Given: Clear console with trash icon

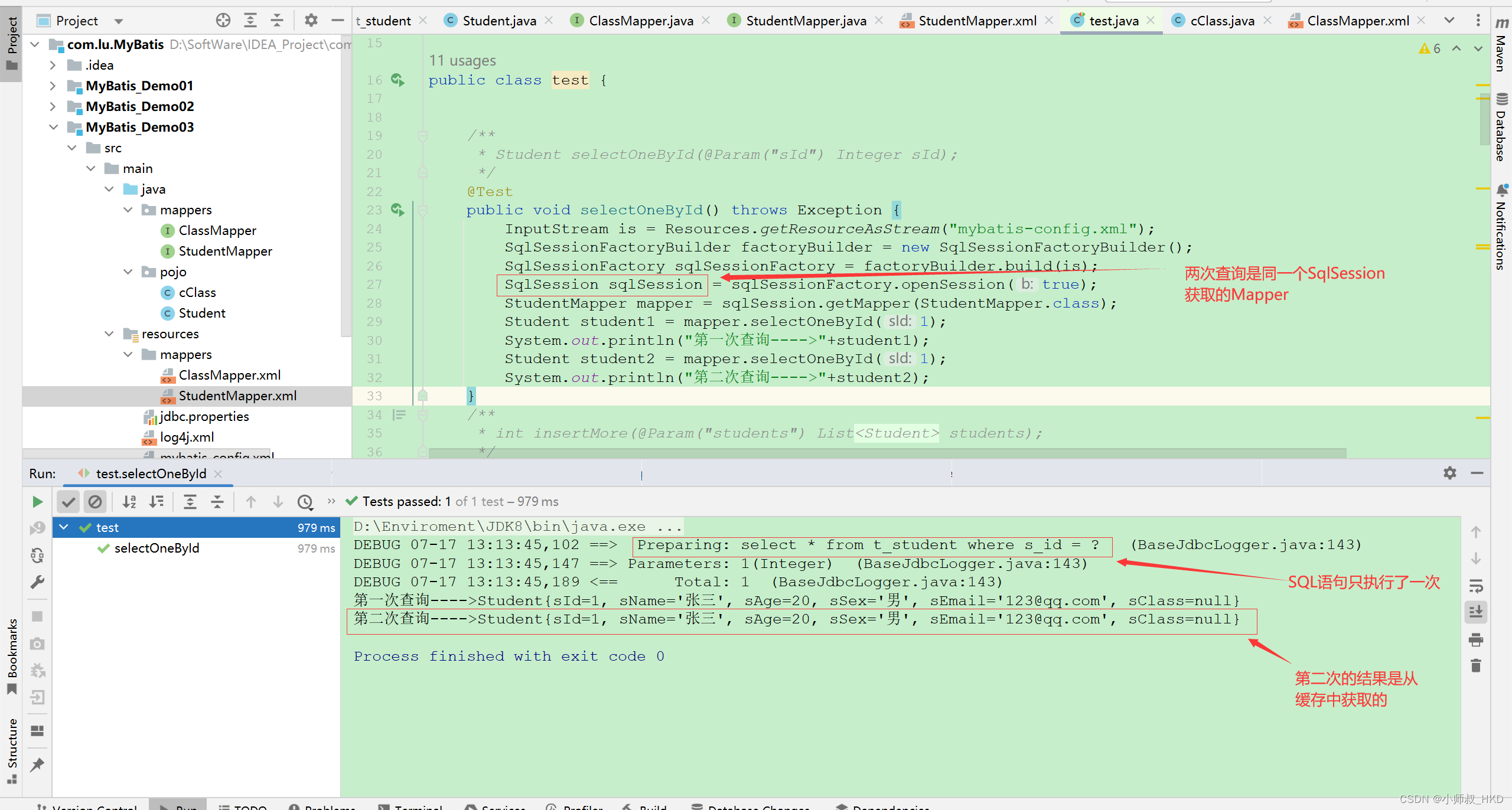Looking at the screenshot, I should (x=1476, y=666).
